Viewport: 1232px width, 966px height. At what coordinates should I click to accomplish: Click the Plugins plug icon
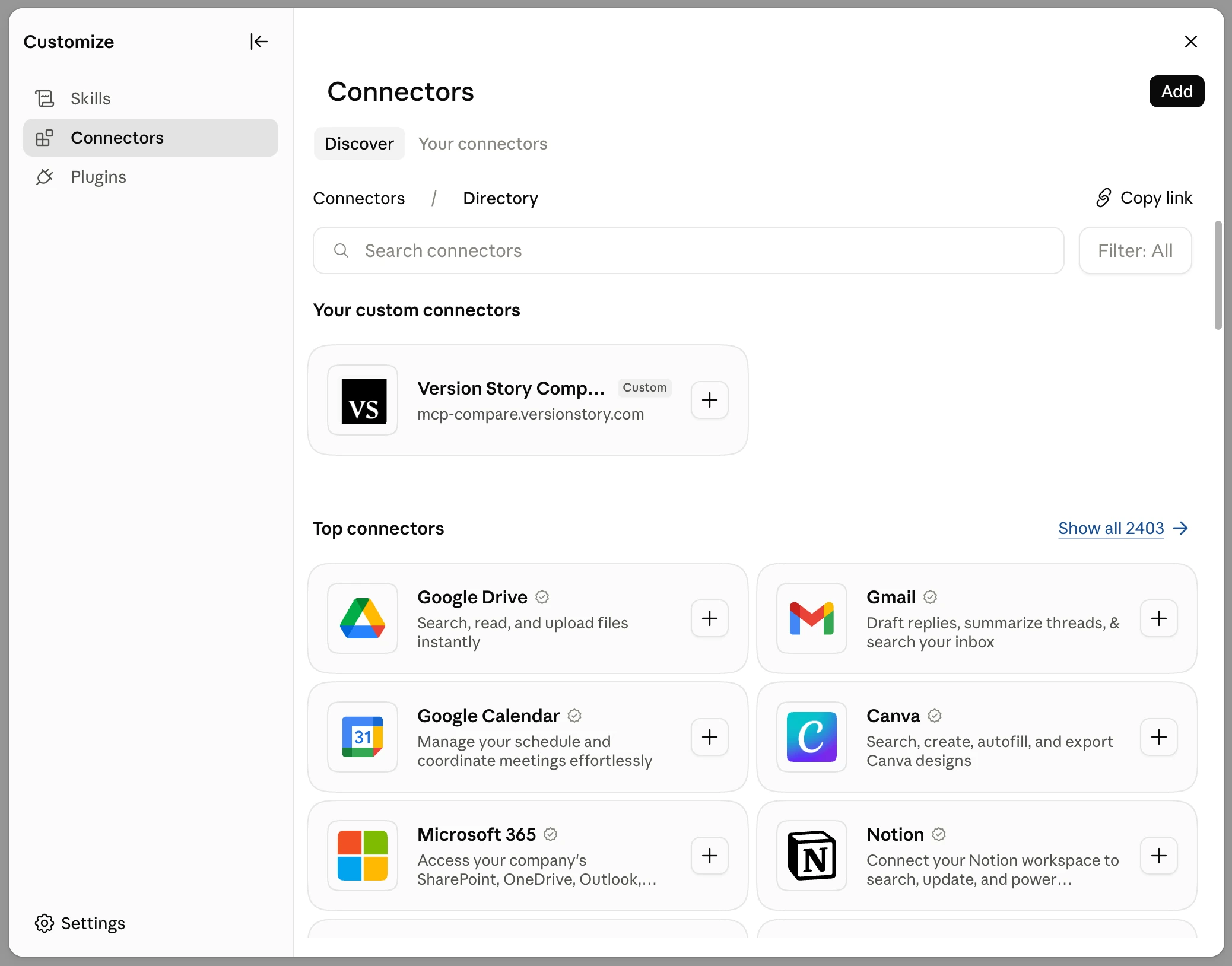pos(45,177)
